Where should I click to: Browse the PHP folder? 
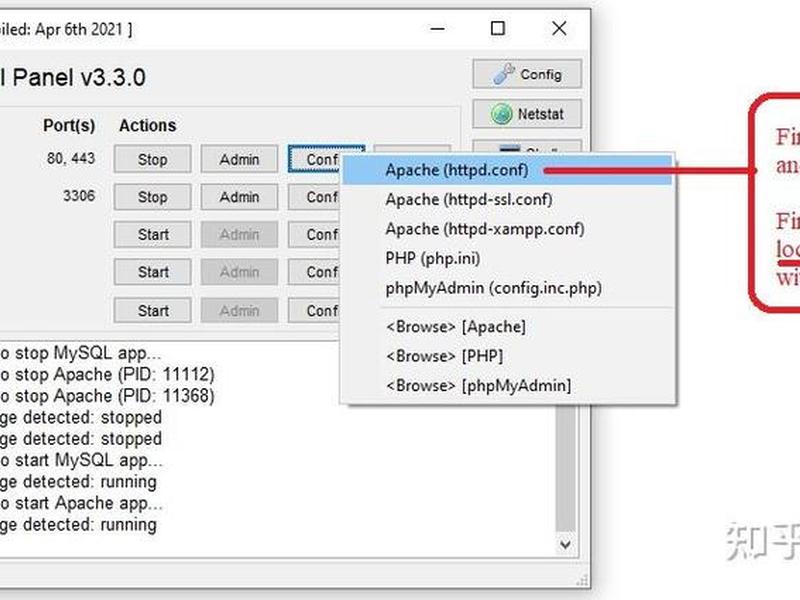point(507,356)
